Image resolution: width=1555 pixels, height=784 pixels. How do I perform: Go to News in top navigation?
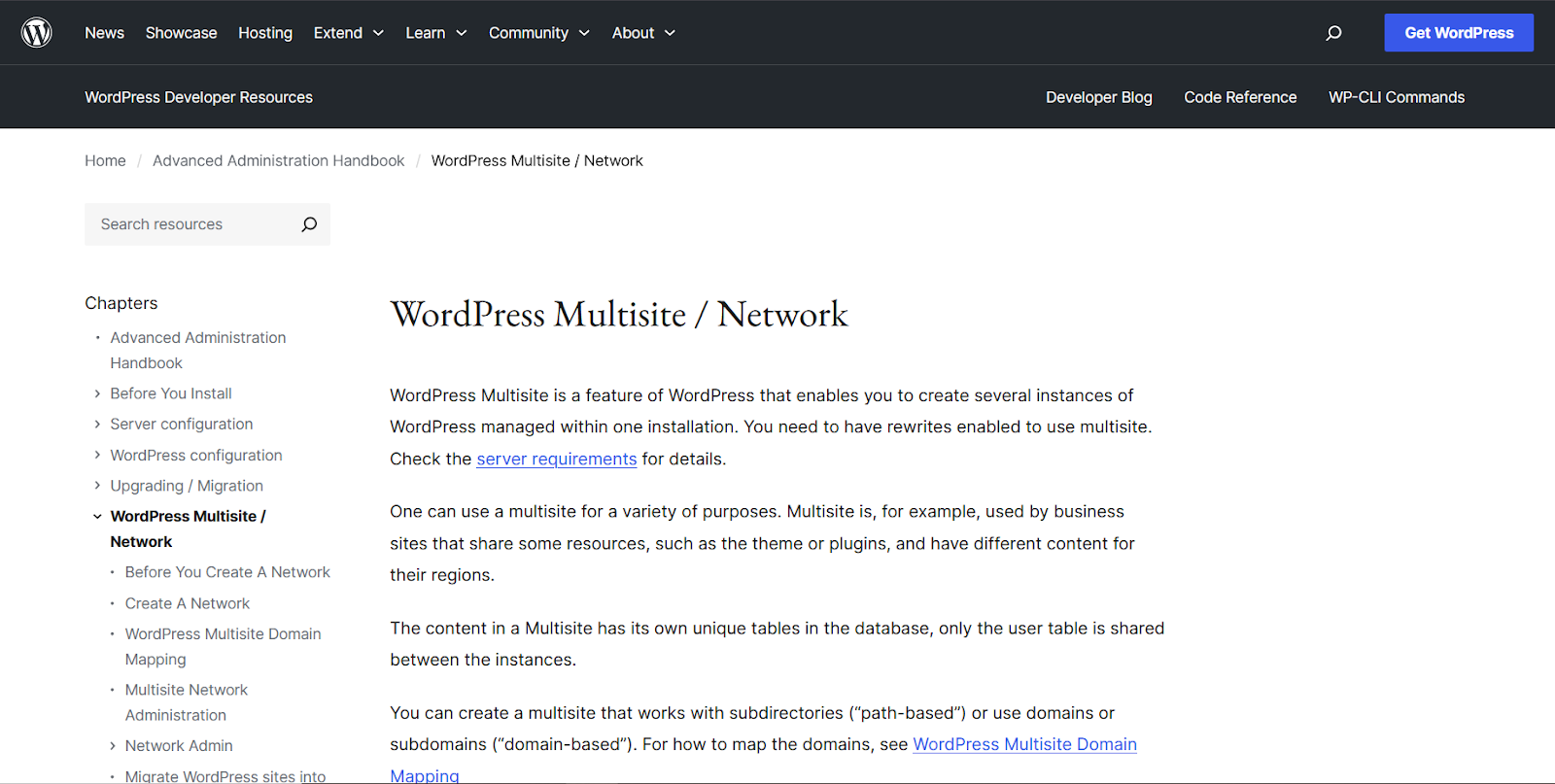point(104,33)
